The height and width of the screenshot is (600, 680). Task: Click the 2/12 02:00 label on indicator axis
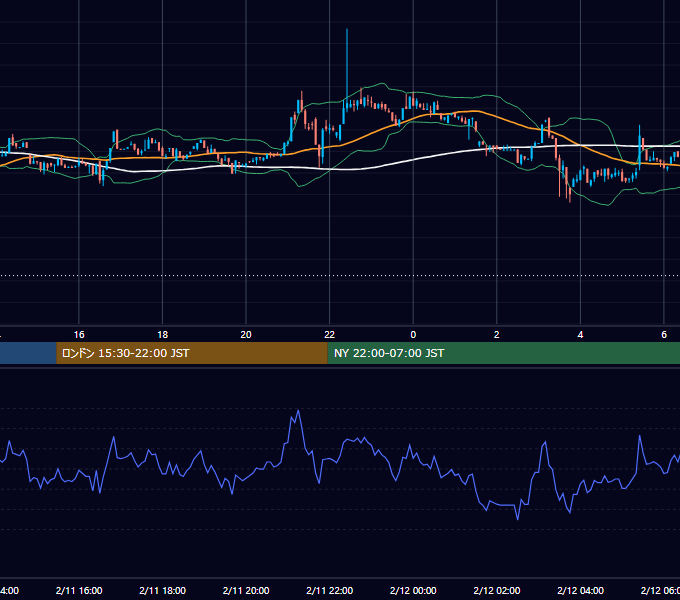(497, 590)
